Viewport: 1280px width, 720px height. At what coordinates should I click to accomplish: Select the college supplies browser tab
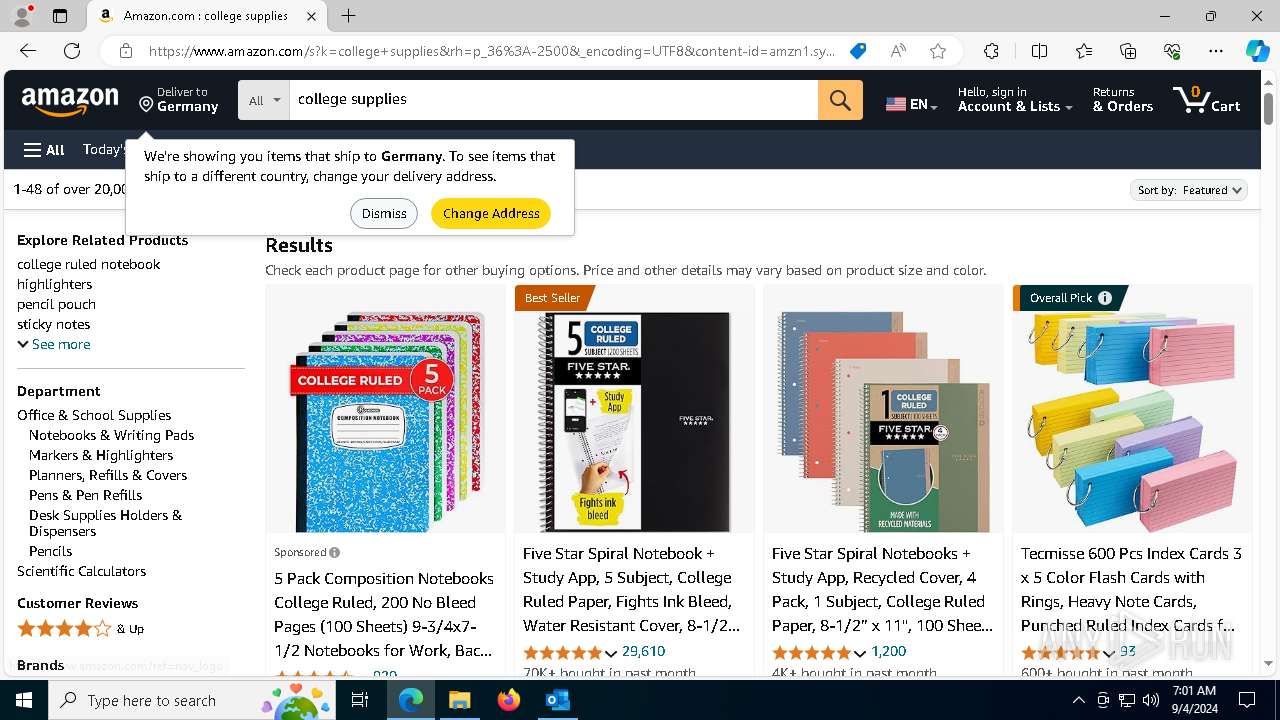coord(207,16)
